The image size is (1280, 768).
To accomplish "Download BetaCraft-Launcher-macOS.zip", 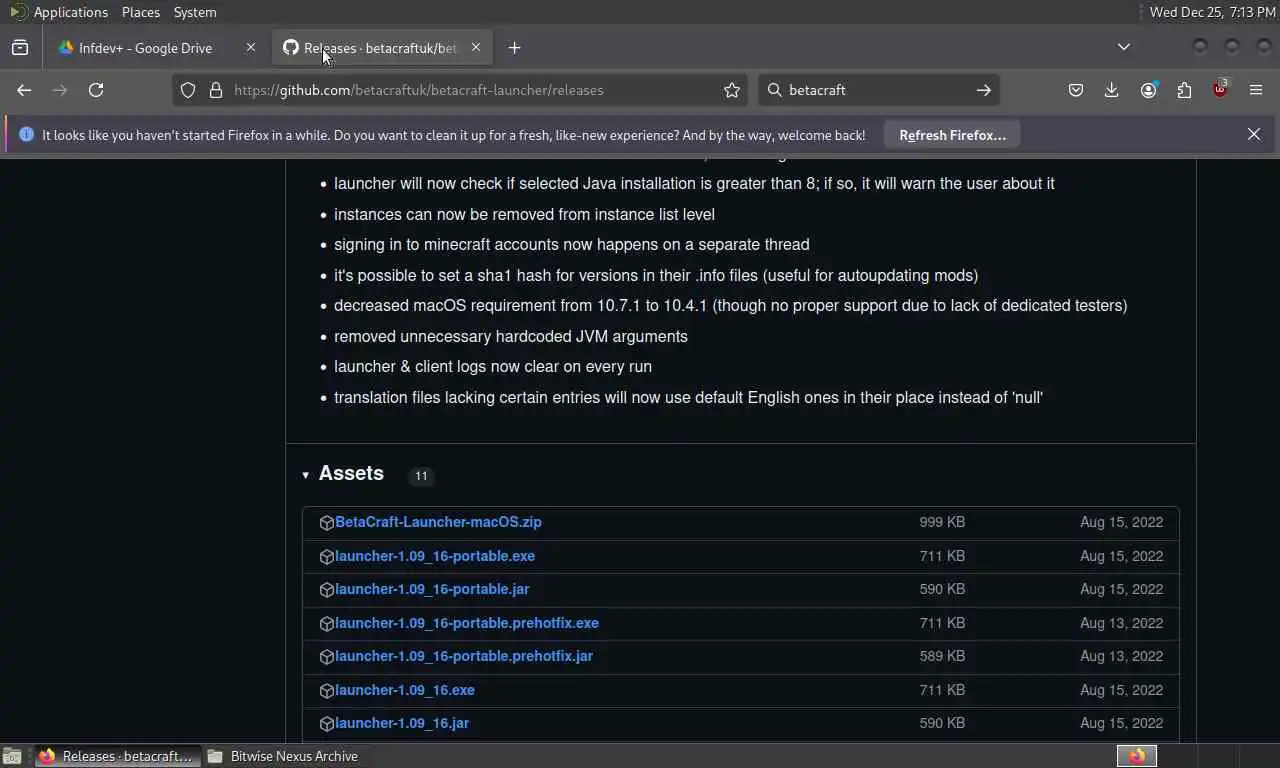I will tap(438, 522).
